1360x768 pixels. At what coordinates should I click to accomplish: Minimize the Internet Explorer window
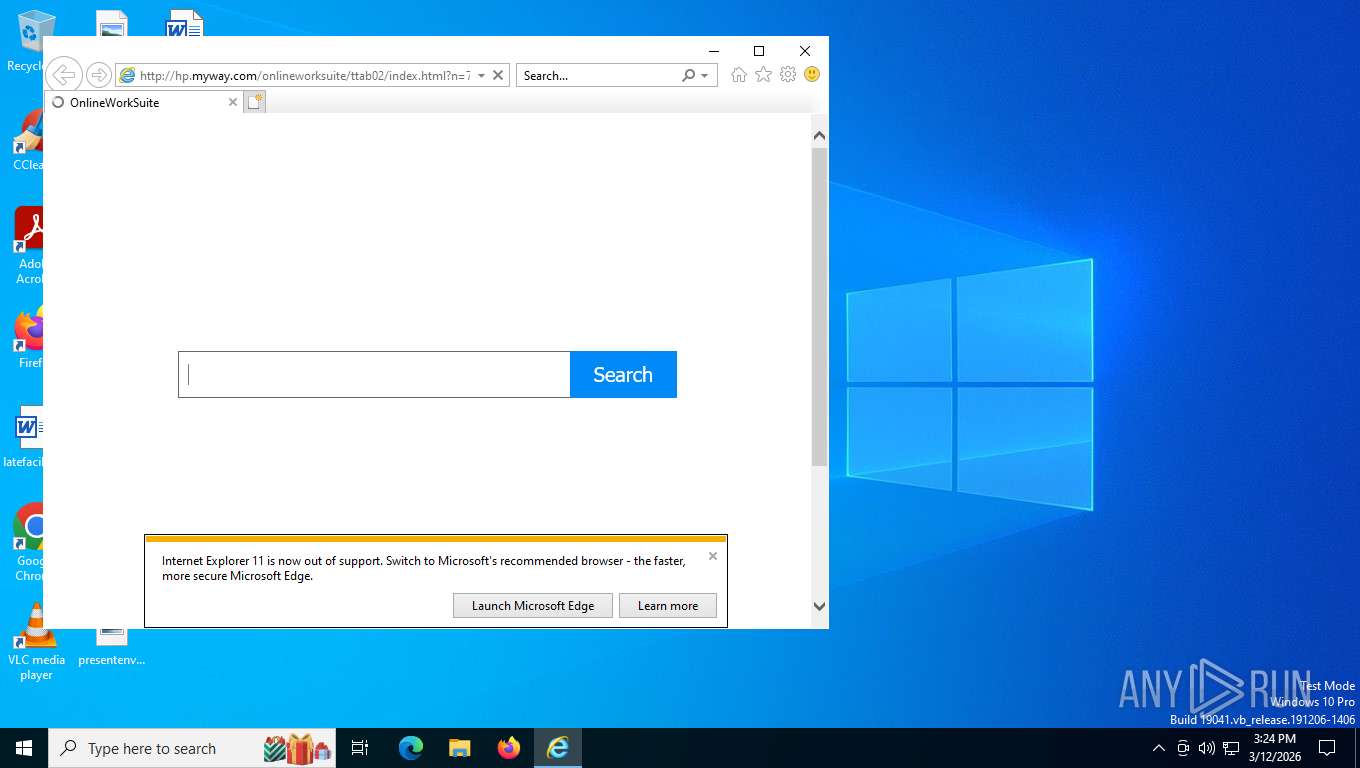pyautogui.click(x=714, y=51)
